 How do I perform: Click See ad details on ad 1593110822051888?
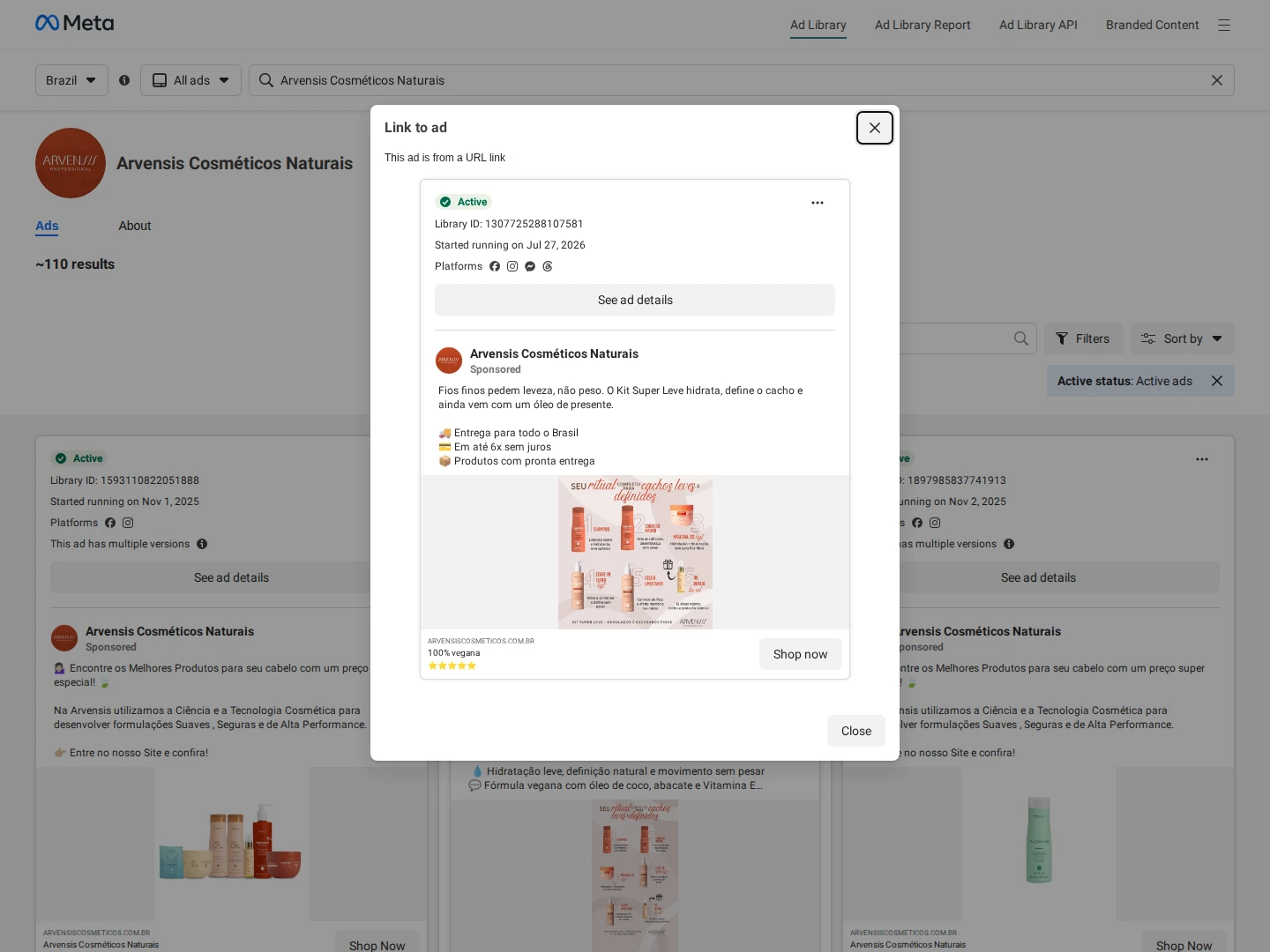(231, 577)
